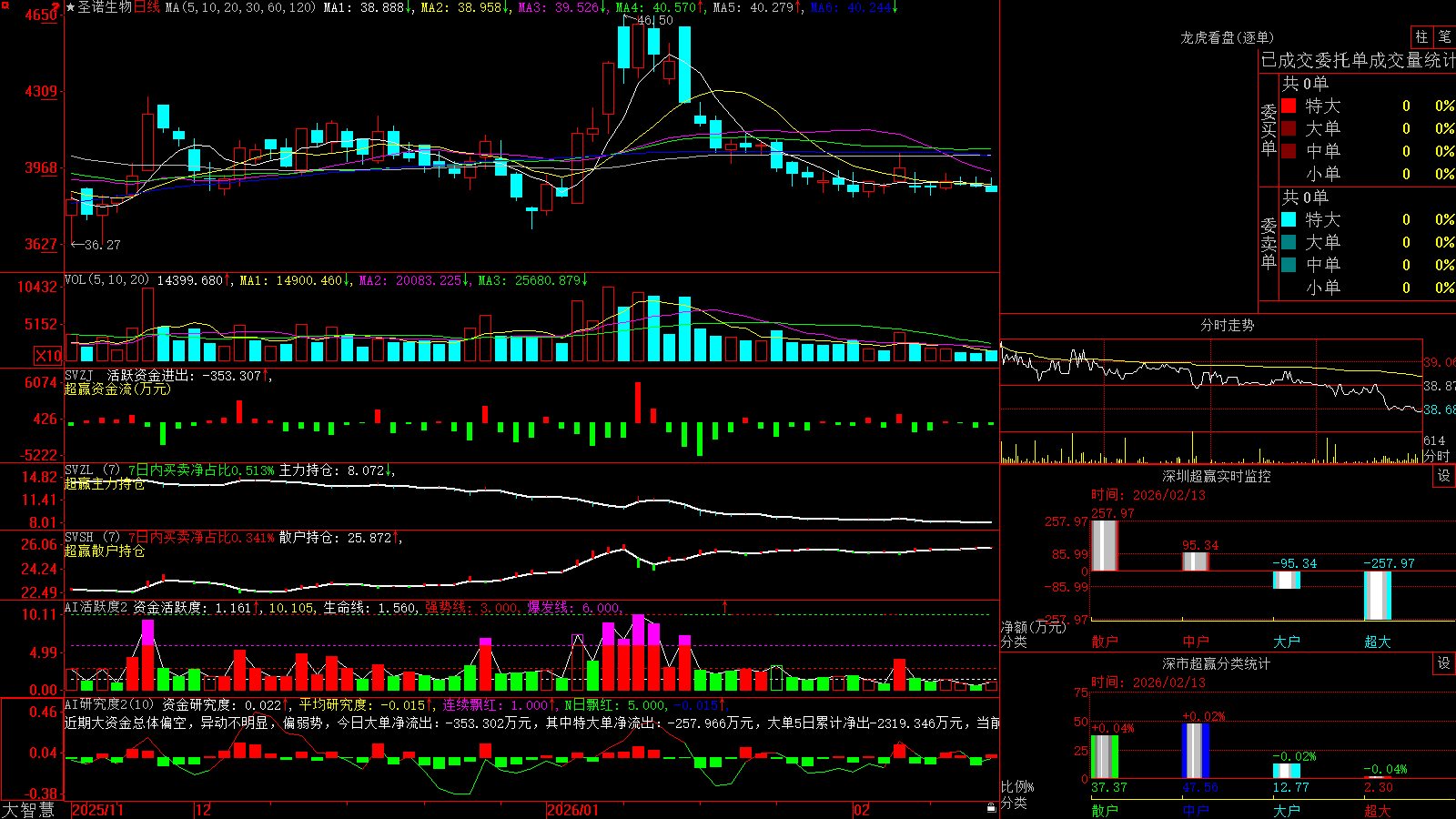Click the 超赢资金流(万元) label
The height and width of the screenshot is (819, 1456).
(x=117, y=389)
